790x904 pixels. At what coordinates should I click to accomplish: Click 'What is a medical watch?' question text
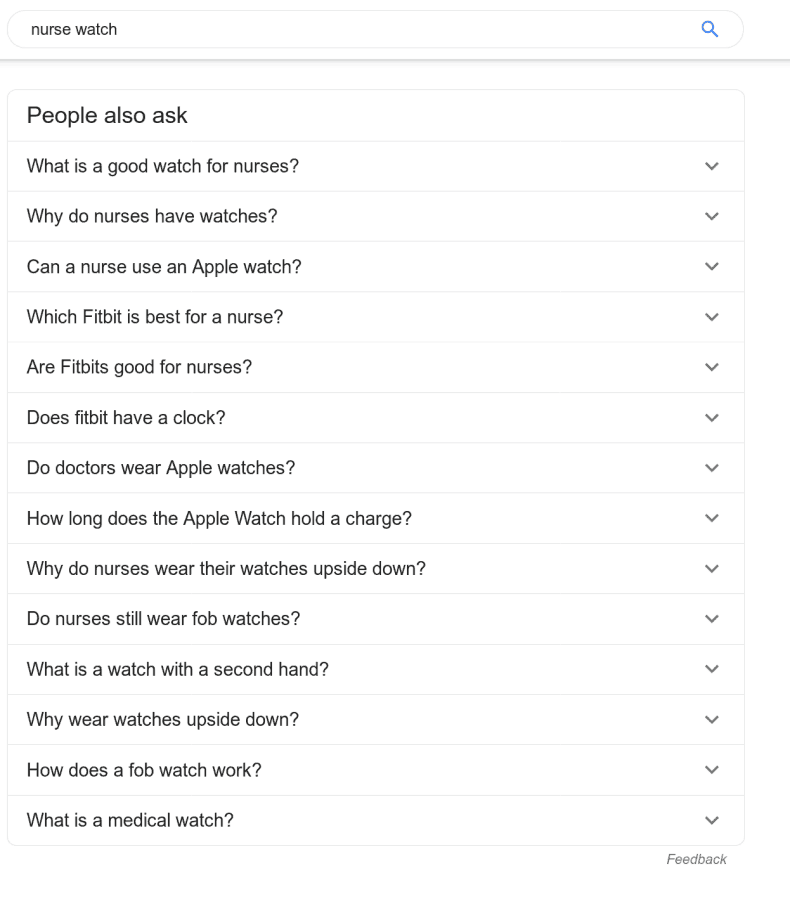tap(130, 820)
